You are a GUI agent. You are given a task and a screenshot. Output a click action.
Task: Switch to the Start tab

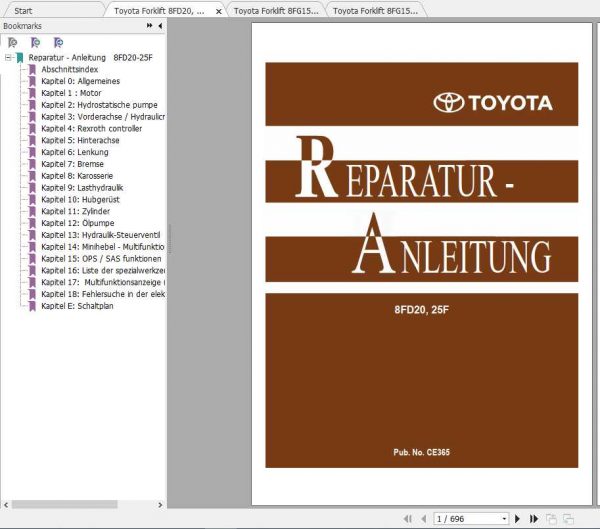click(23, 11)
